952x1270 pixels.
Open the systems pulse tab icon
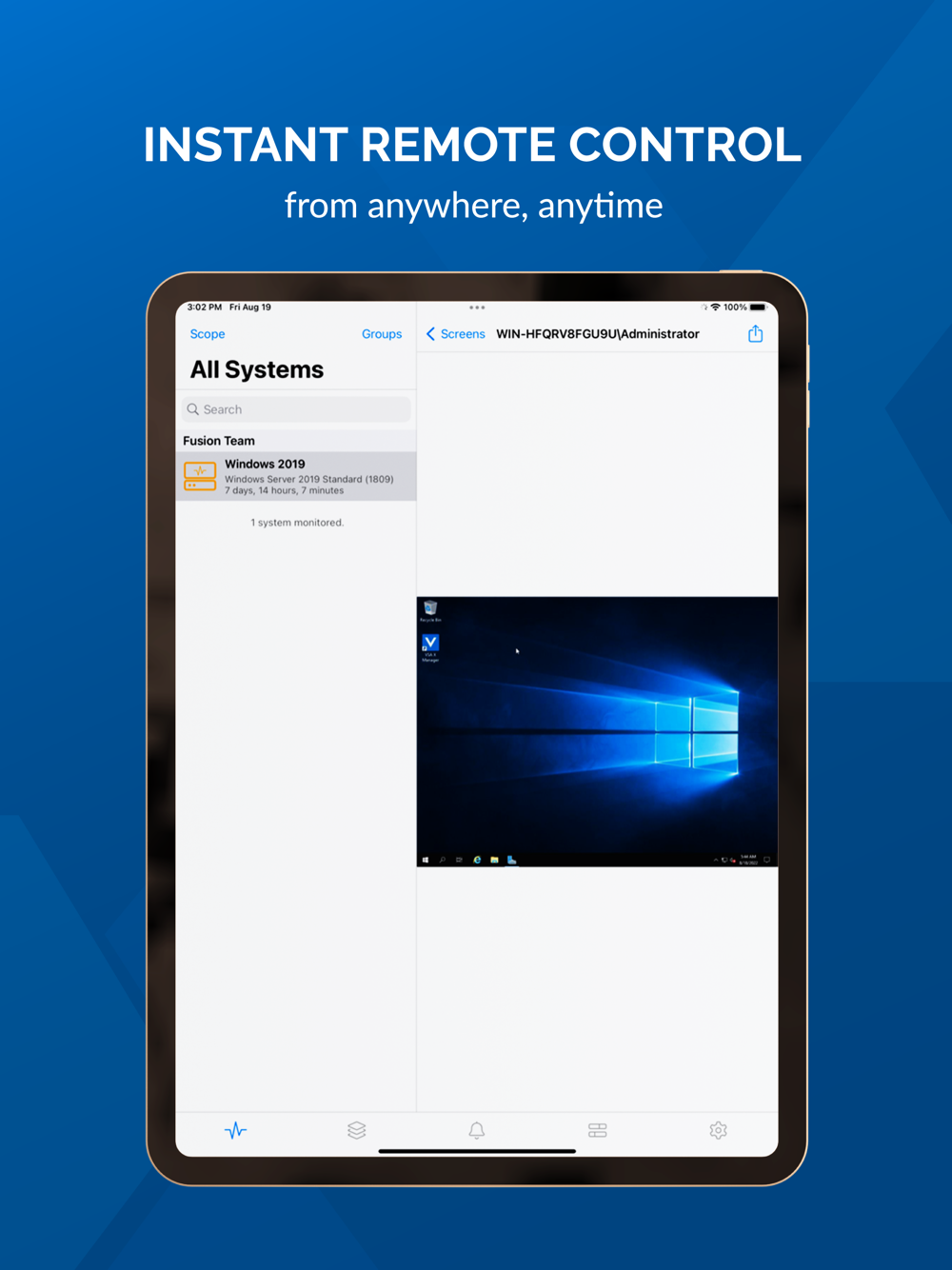click(x=236, y=1130)
